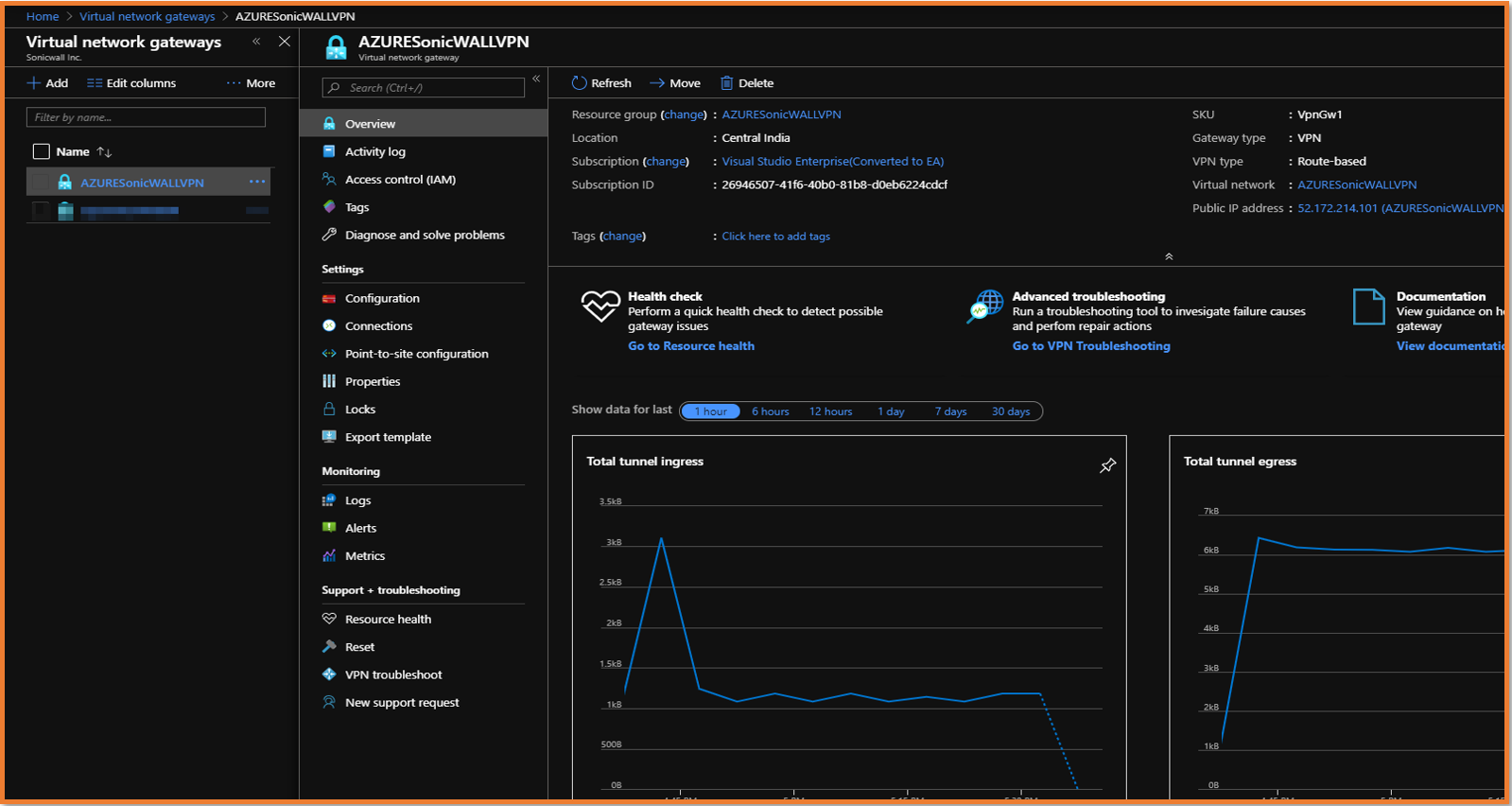Open the AZURESonicWALLVPN resource group link
This screenshot has height=806, width=1512.
(x=782, y=114)
